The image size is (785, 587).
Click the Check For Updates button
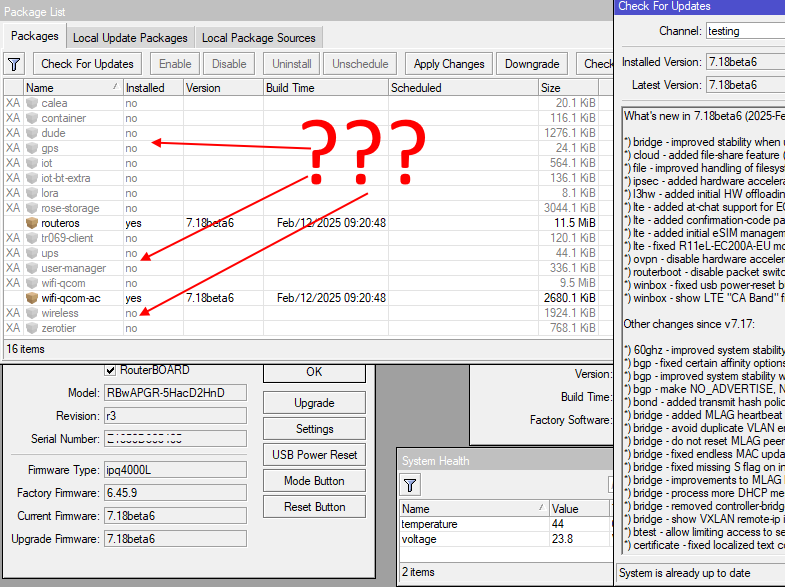(x=88, y=64)
